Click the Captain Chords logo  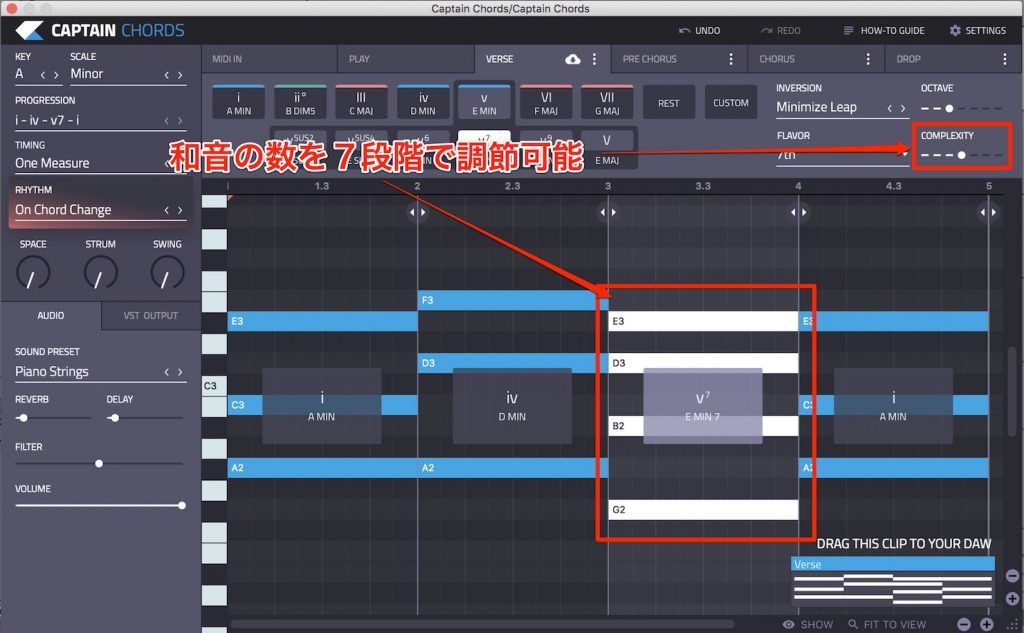point(96,29)
